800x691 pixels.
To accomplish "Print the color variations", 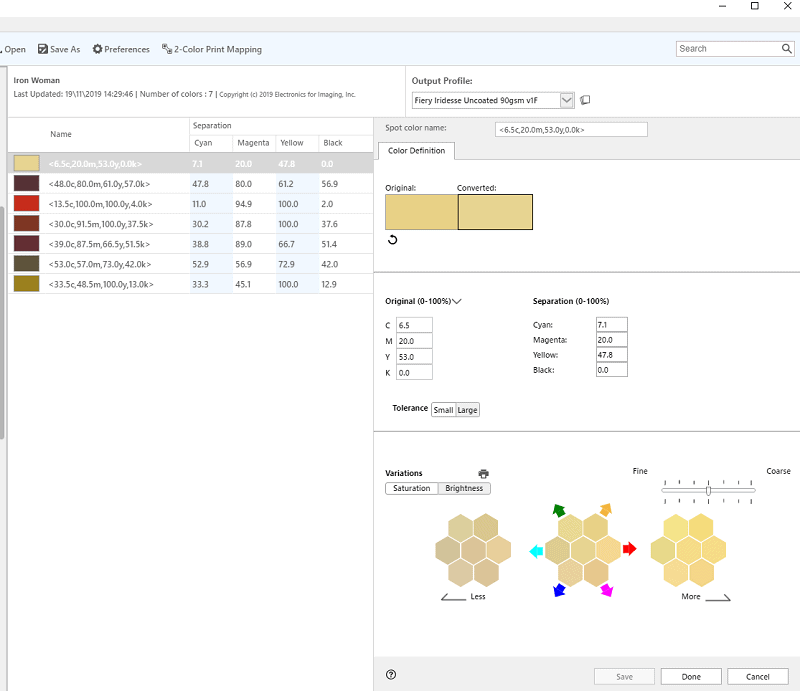I will (484, 473).
